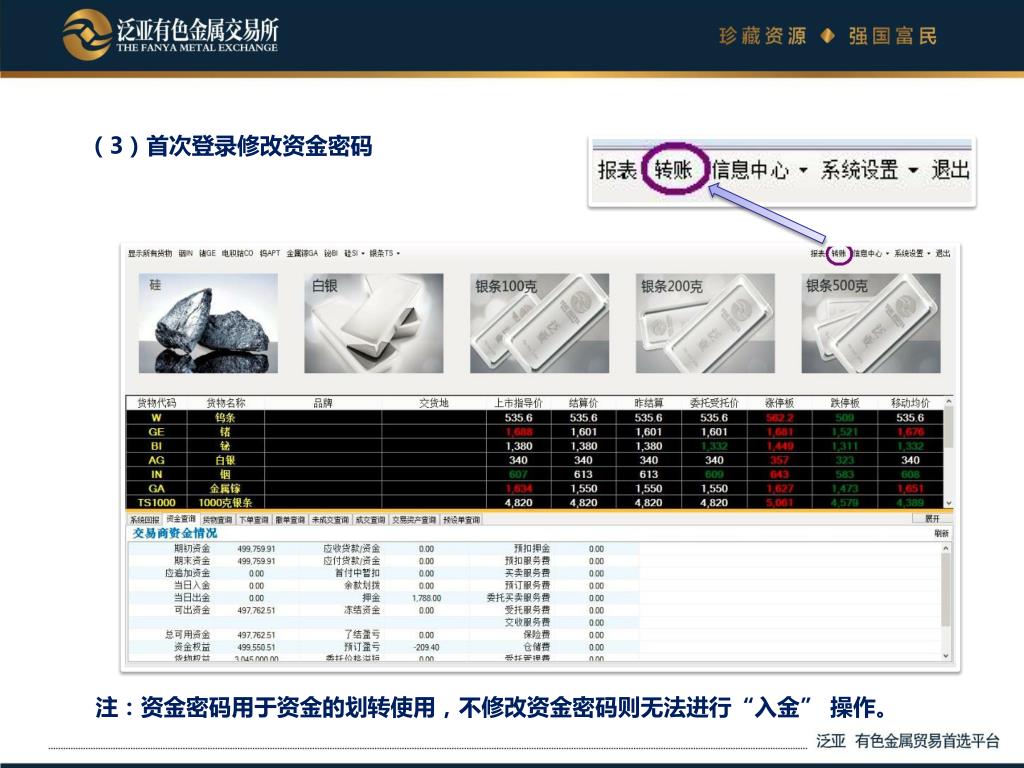Click the large 报表 in the enlarged callout
This screenshot has width=1024, height=768.
617,170
